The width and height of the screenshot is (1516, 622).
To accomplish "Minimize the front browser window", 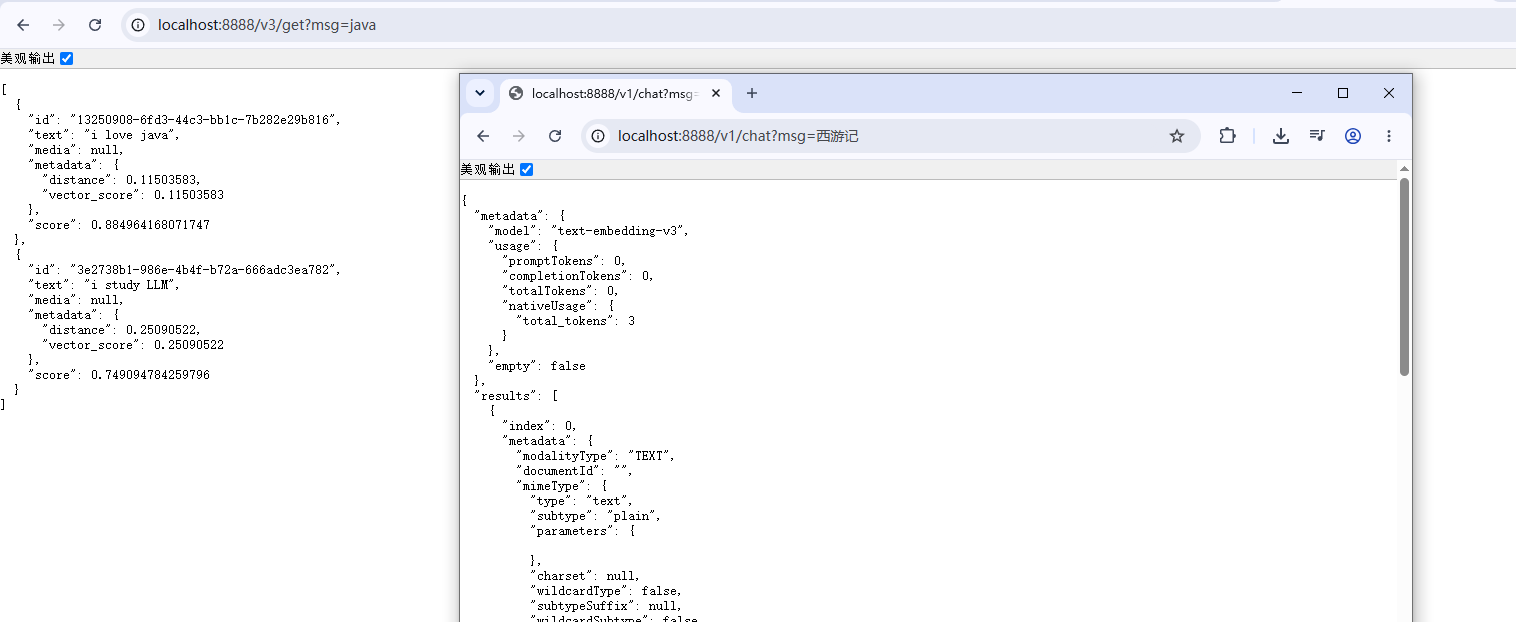I will [1297, 93].
